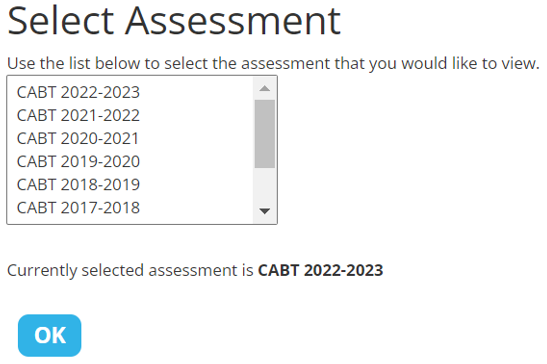The height and width of the screenshot is (364, 547).
Task: Click 'Currently selected assessment is' label
Action: tap(130, 271)
